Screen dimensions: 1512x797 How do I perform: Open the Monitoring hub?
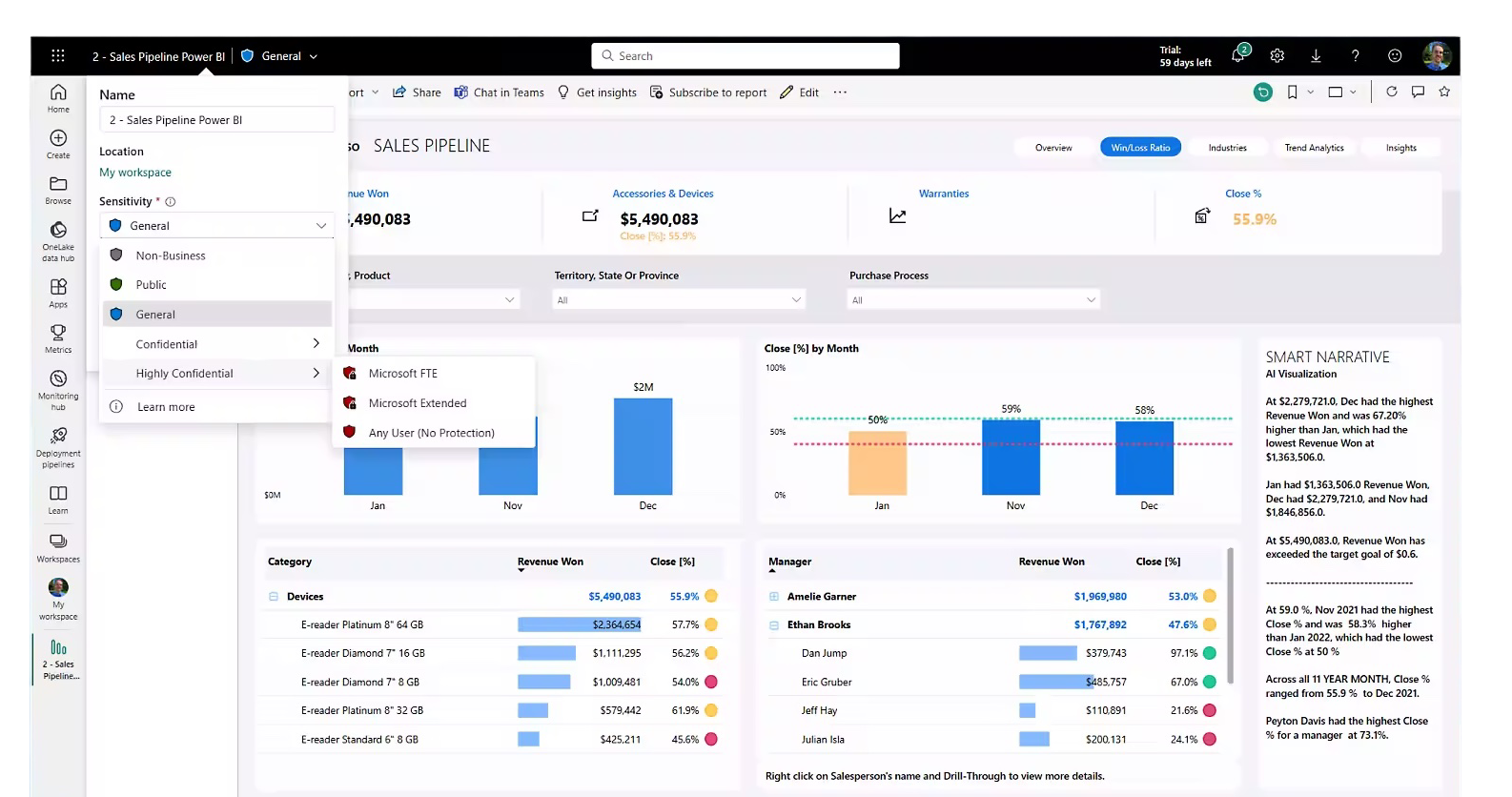(x=58, y=390)
